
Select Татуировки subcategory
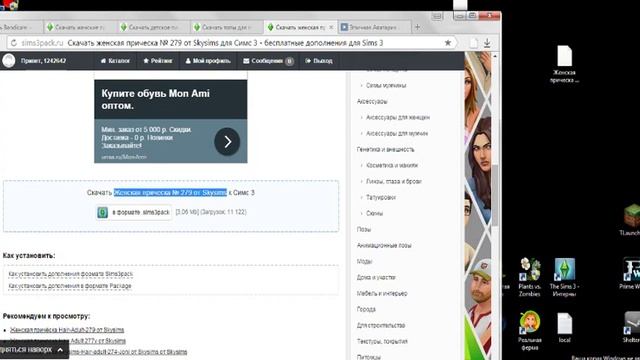tap(380, 197)
